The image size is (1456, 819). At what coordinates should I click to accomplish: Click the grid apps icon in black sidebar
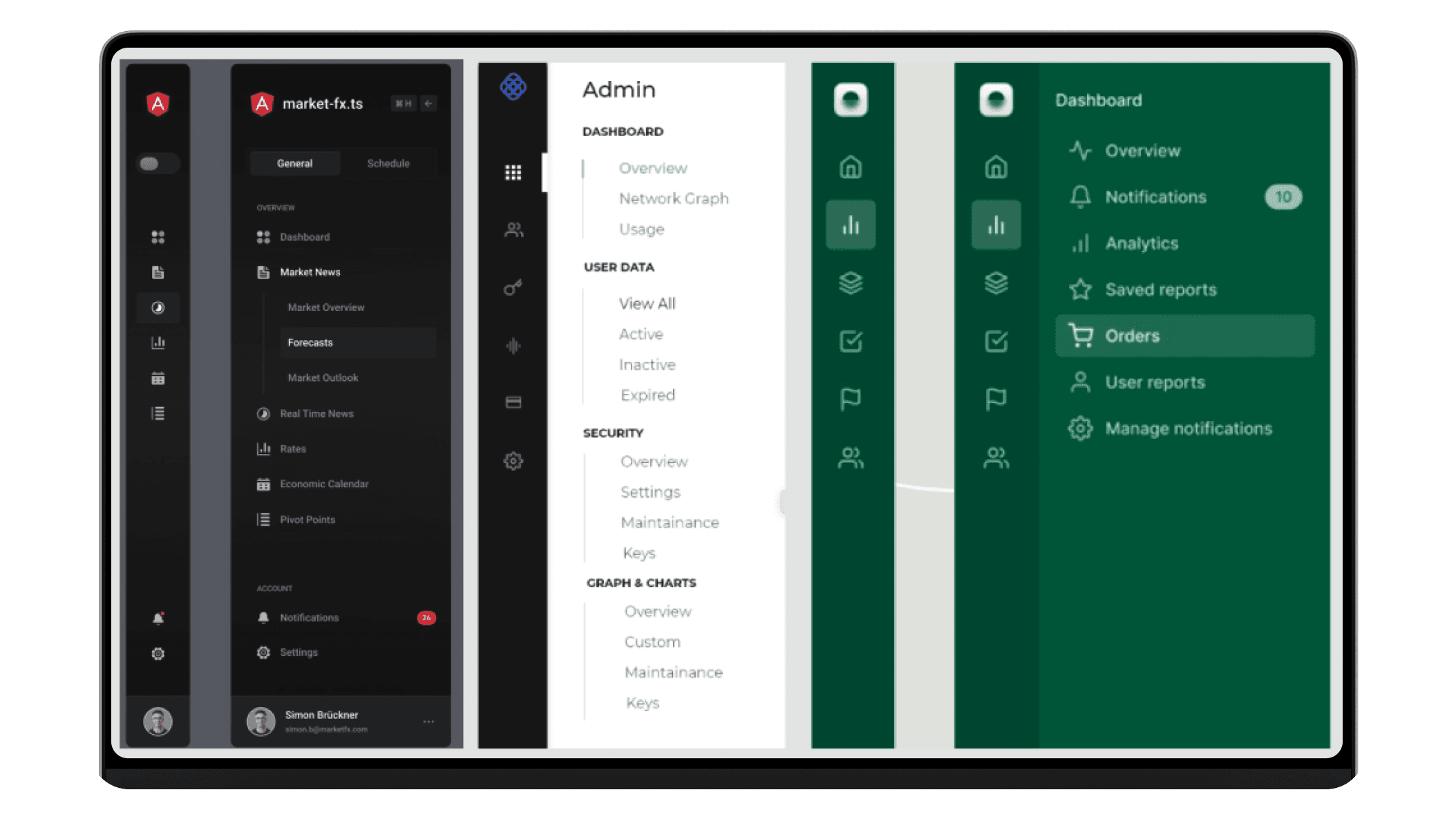pyautogui.click(x=513, y=172)
